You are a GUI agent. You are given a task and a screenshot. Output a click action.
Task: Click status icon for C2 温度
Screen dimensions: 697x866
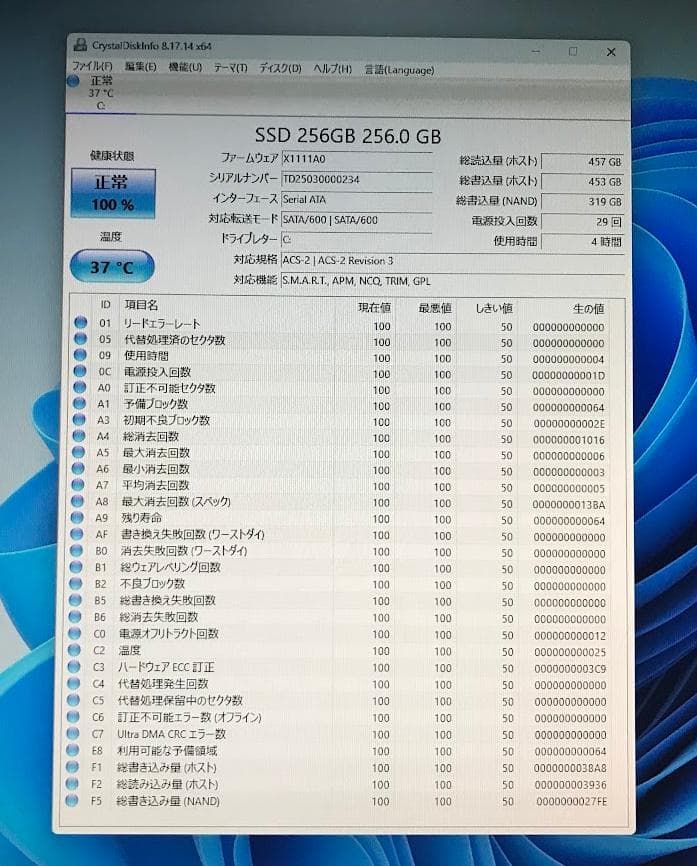(75, 650)
